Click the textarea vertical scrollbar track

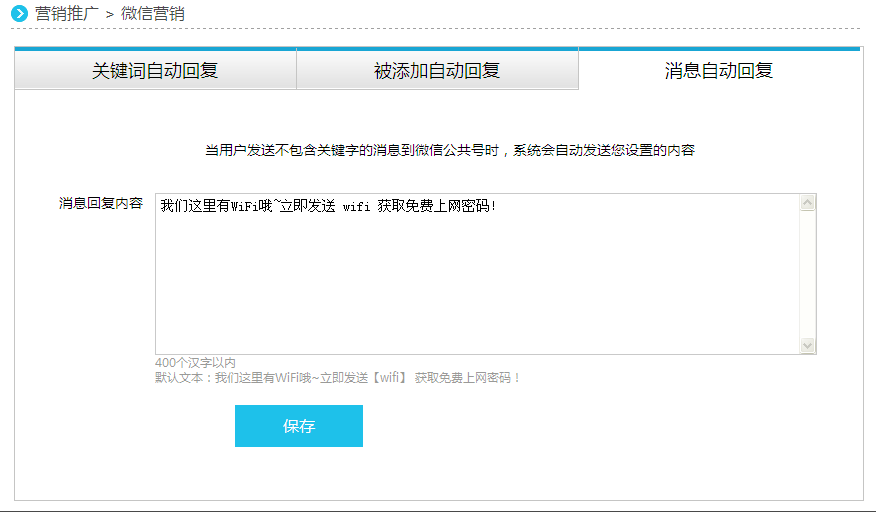point(808,274)
